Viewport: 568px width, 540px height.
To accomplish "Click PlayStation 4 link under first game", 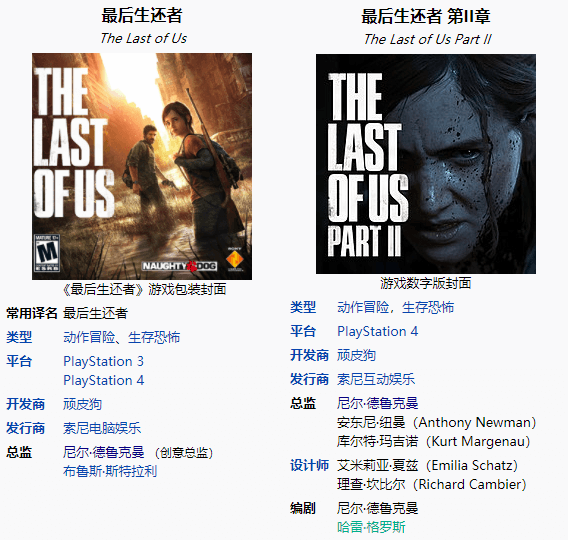I will pos(103,380).
